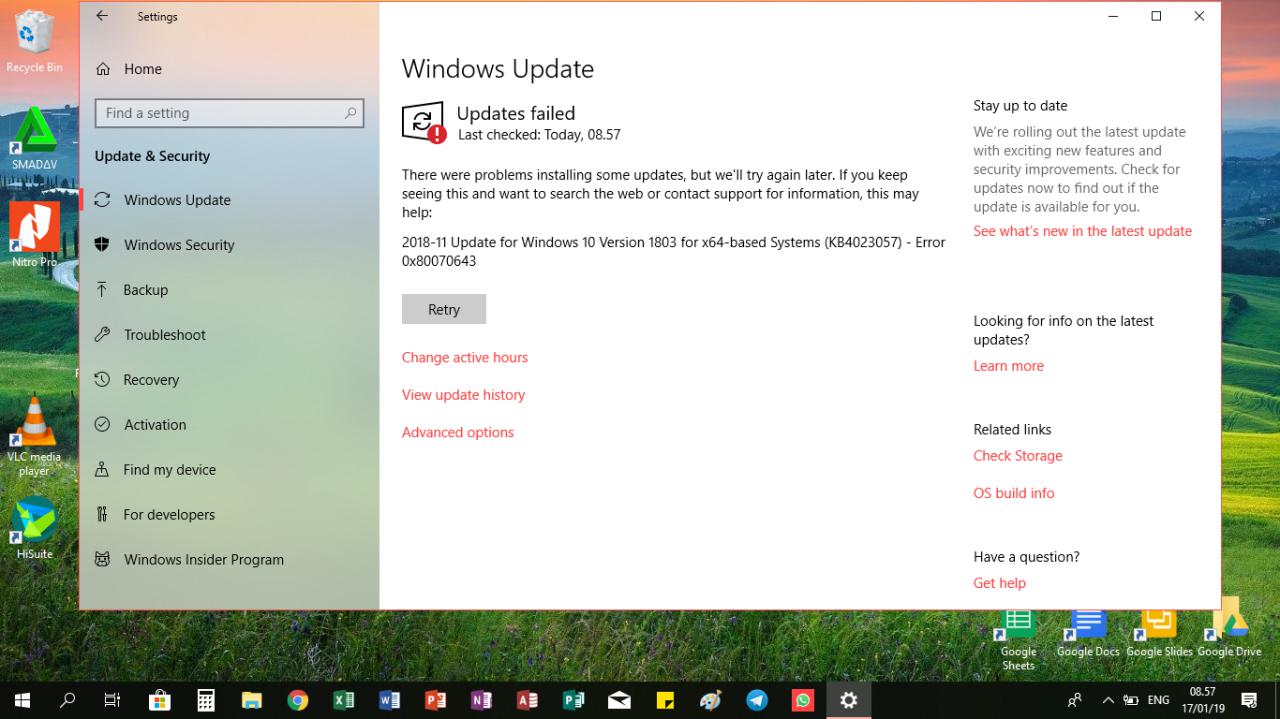Select the Nitro Pro desktop icon
This screenshot has width=1280, height=719.
point(35,235)
